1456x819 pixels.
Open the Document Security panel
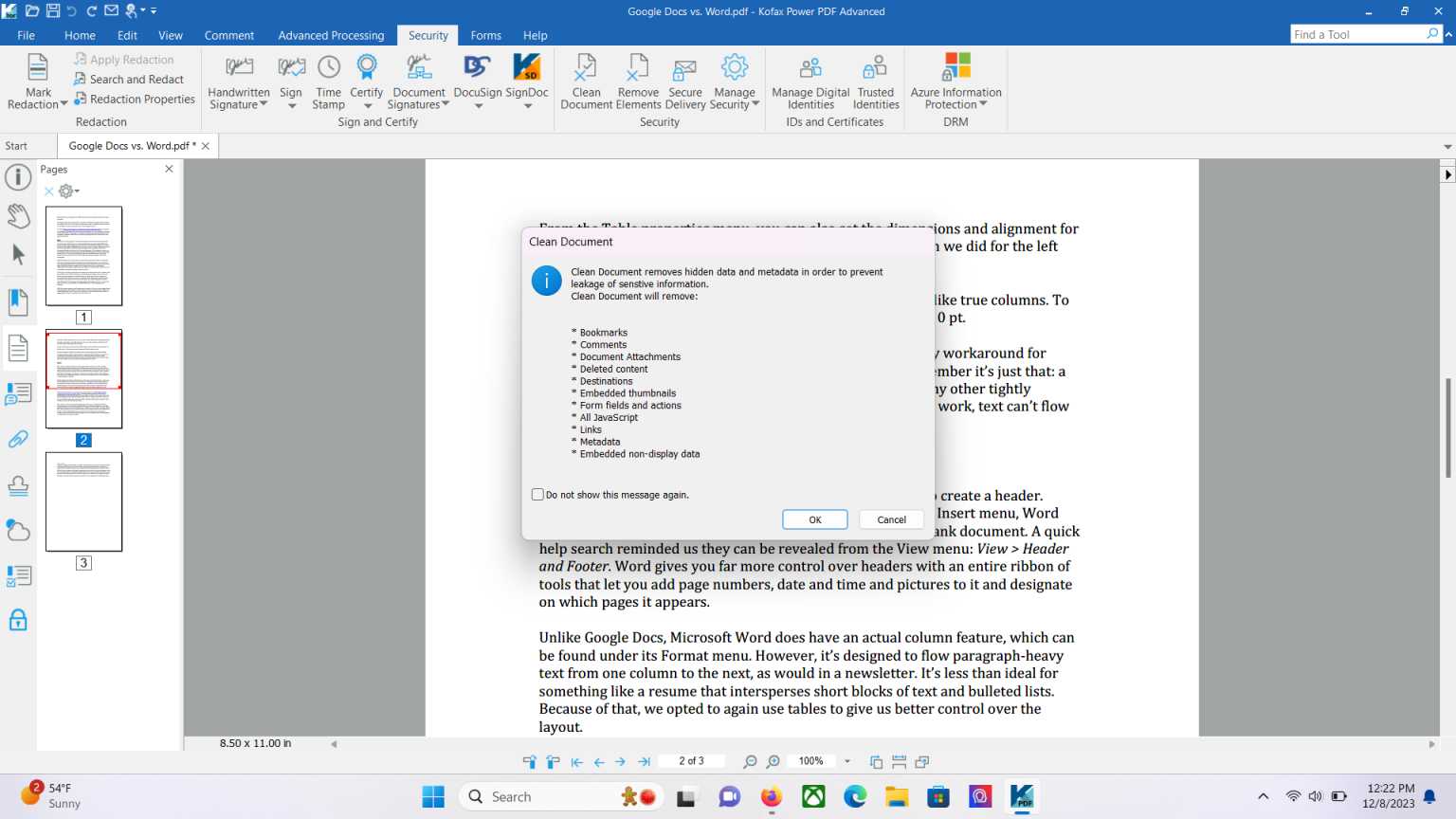18,619
